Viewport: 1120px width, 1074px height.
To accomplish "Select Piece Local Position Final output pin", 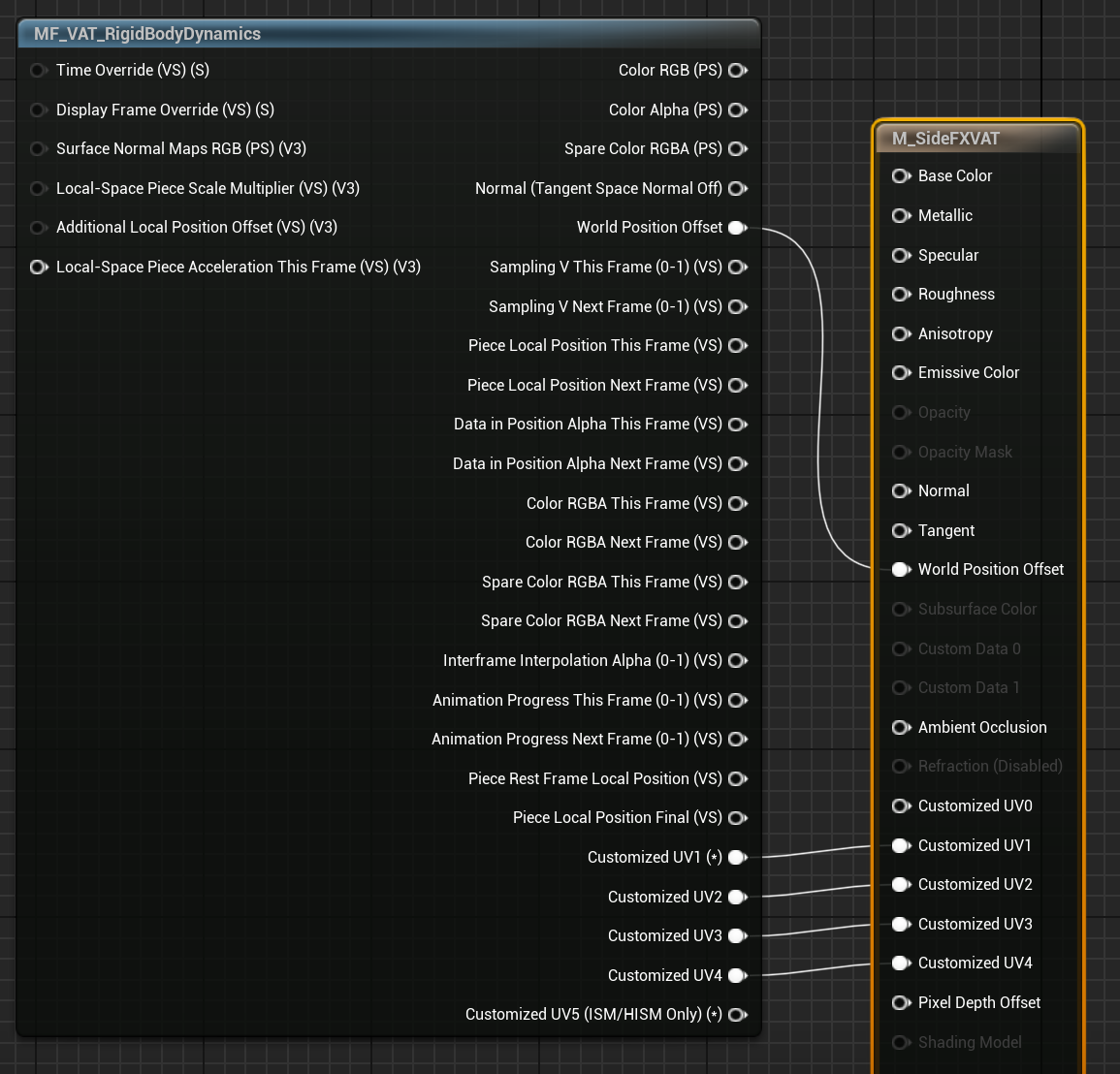I will pos(738,818).
